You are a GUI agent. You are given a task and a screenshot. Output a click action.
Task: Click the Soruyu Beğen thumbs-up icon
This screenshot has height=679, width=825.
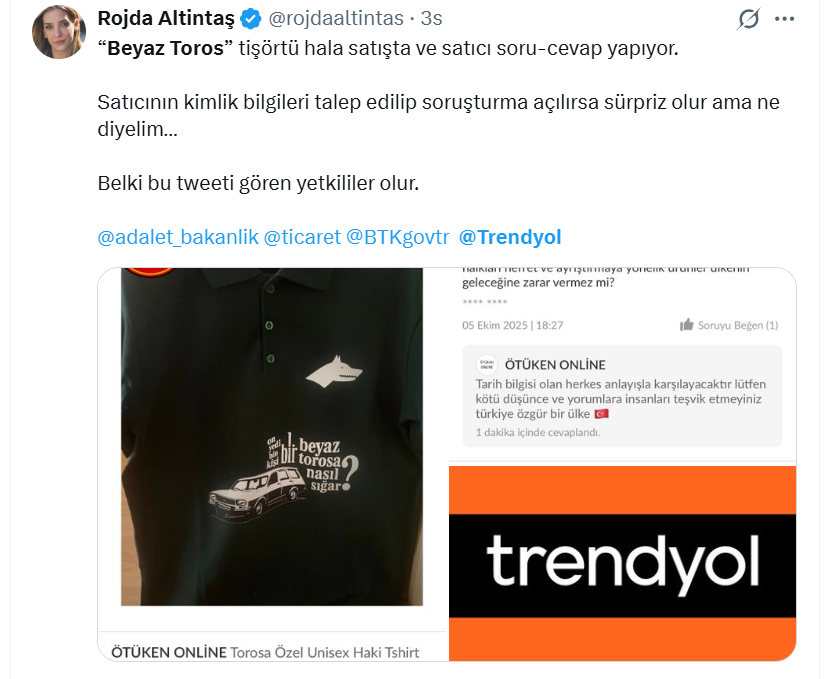click(x=687, y=325)
